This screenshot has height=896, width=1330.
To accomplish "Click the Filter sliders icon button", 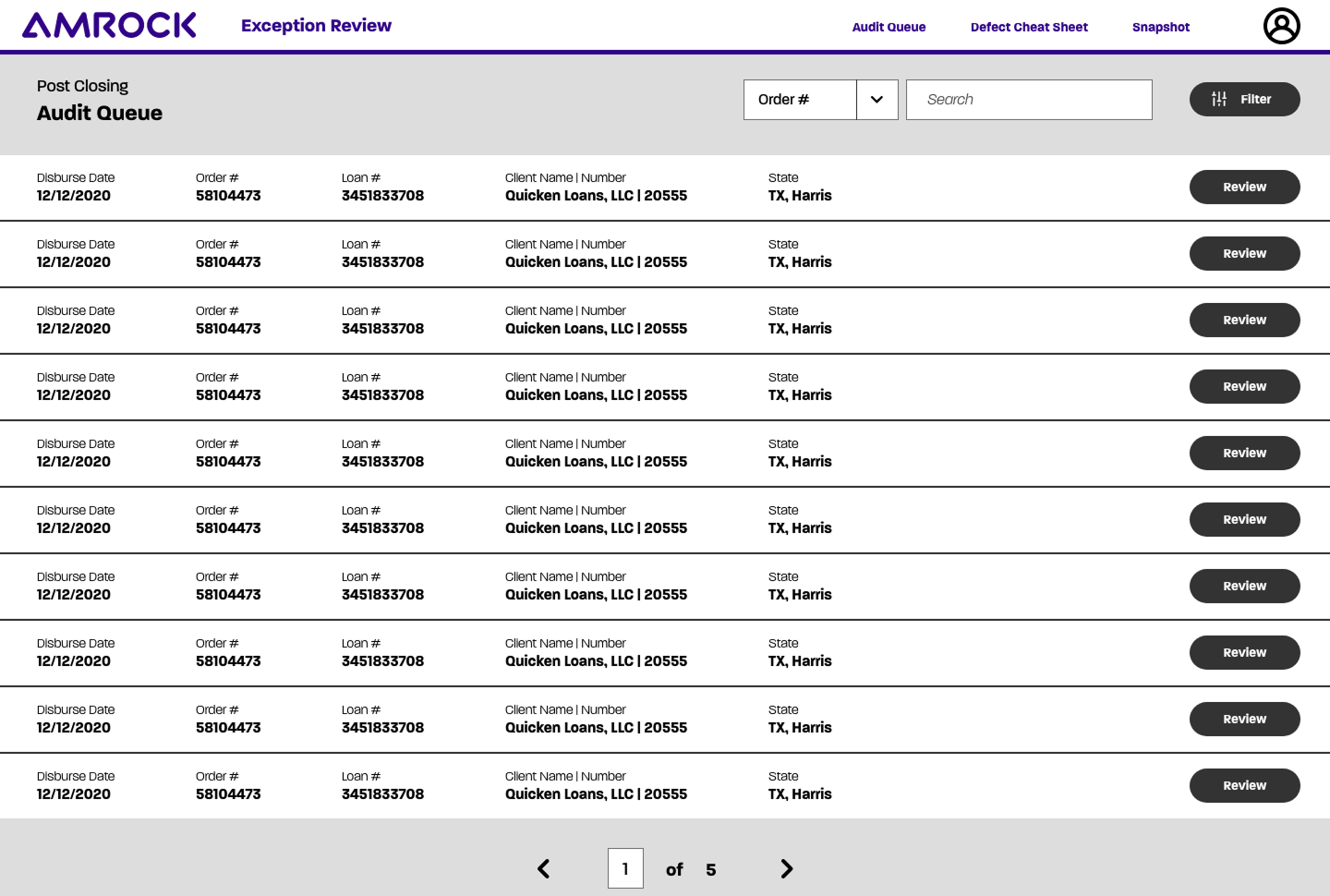I will (x=1244, y=99).
